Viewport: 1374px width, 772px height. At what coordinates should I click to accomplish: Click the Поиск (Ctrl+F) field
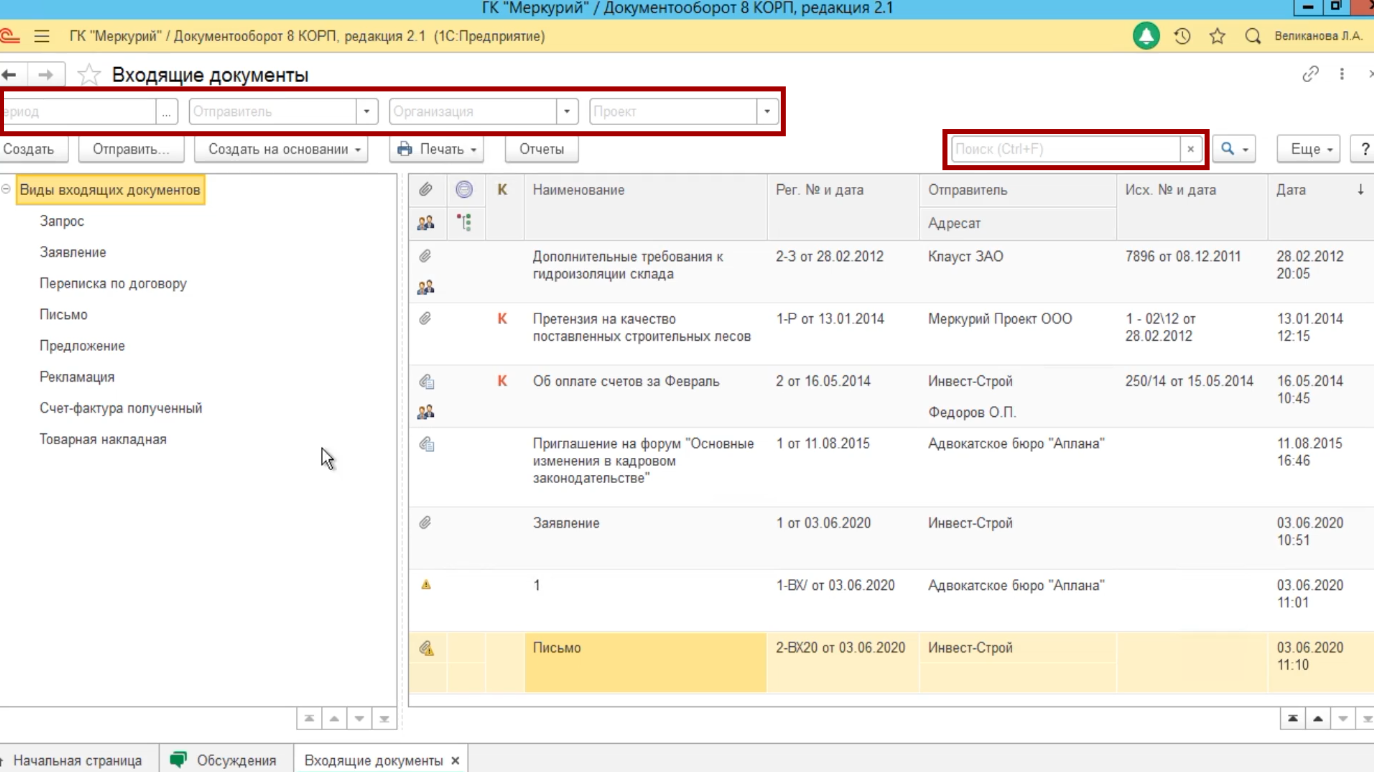1066,149
